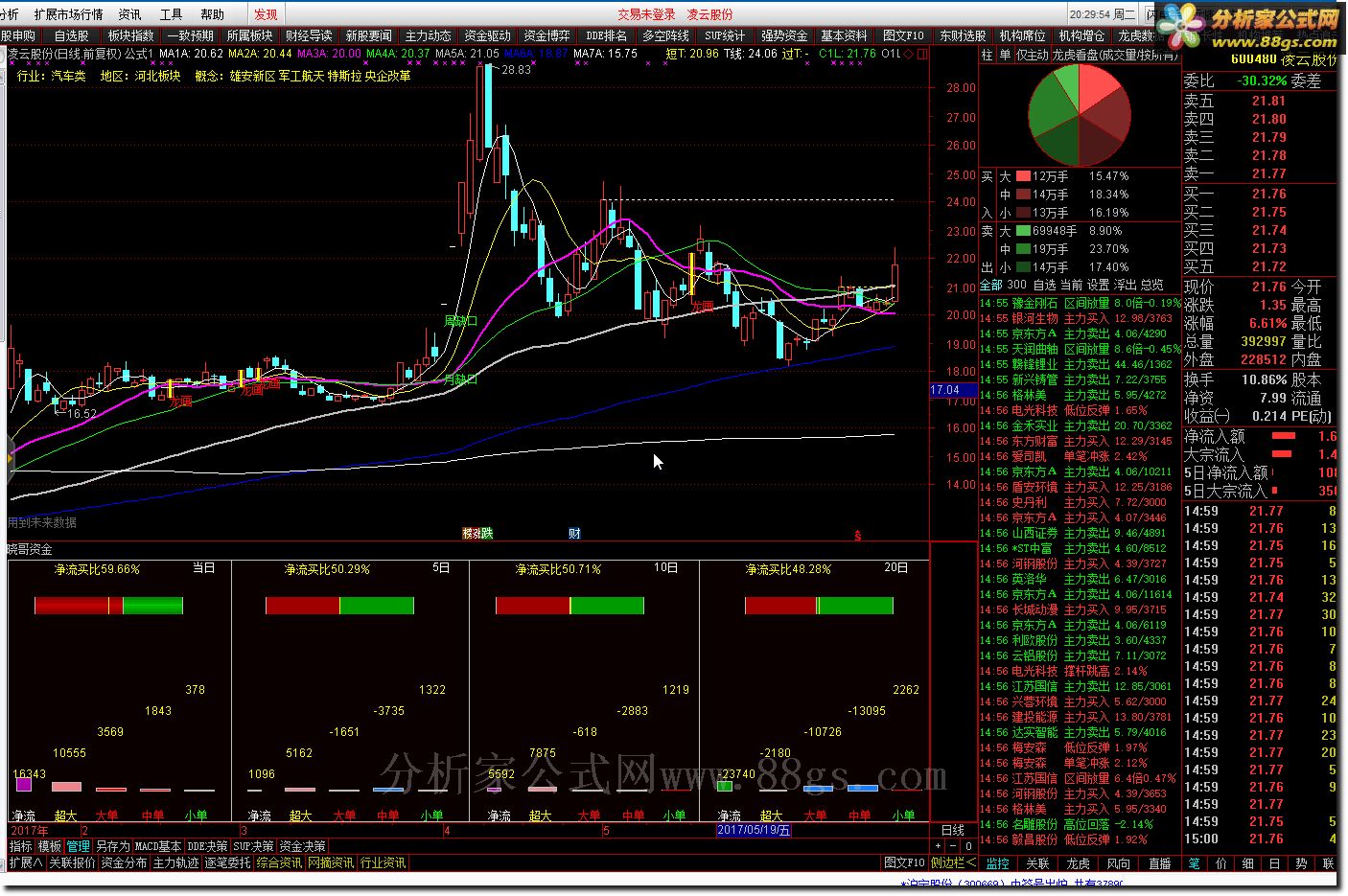Screen dimensions: 1348x896
Task: Click the 所属板块 toolbar button
Action: [x=249, y=35]
